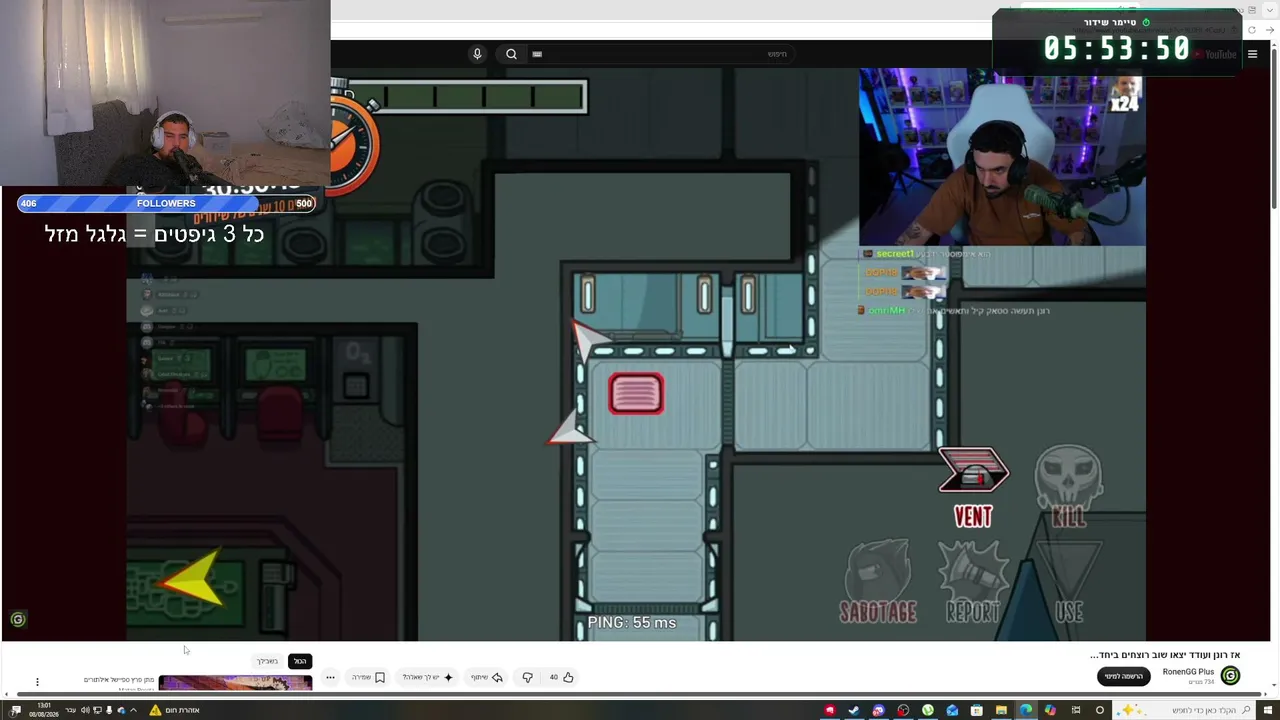Expand the system tray hidden icons chevron
Screen dimensions: 1280x720
pyautogui.click(x=133, y=710)
